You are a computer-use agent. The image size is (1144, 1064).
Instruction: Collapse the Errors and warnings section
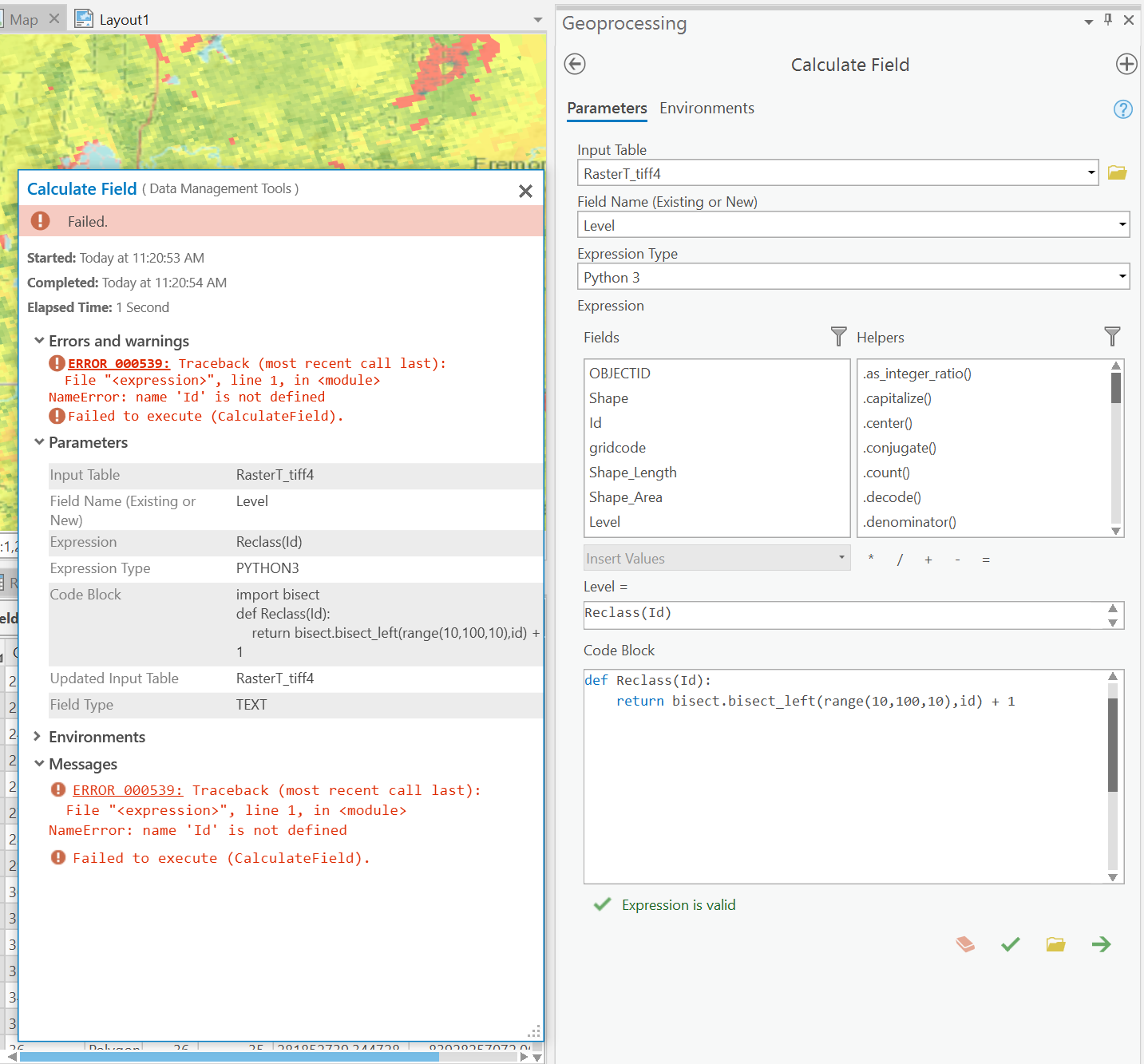pos(38,341)
